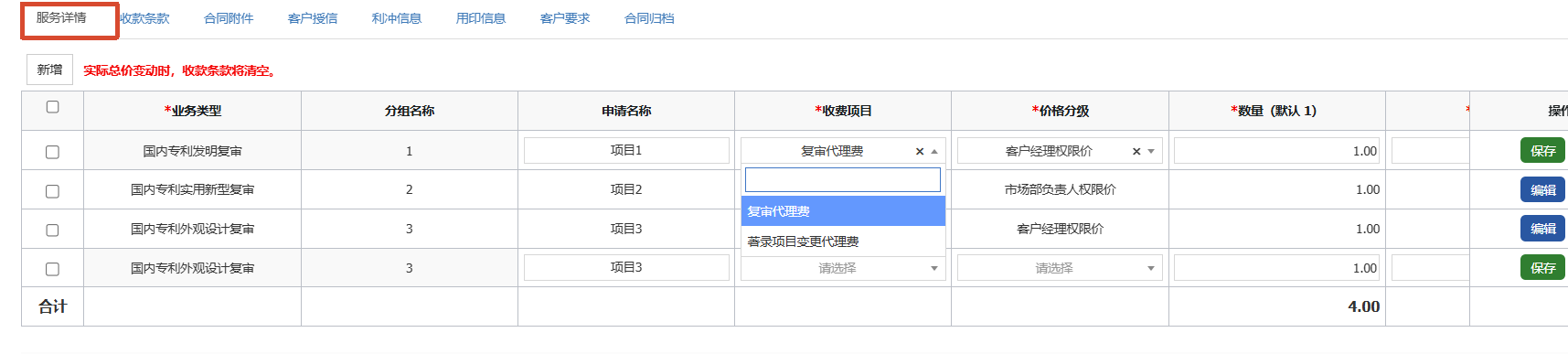Click the 国内专利发明复审 business type cell
The height and width of the screenshot is (354, 1568).
(x=192, y=151)
